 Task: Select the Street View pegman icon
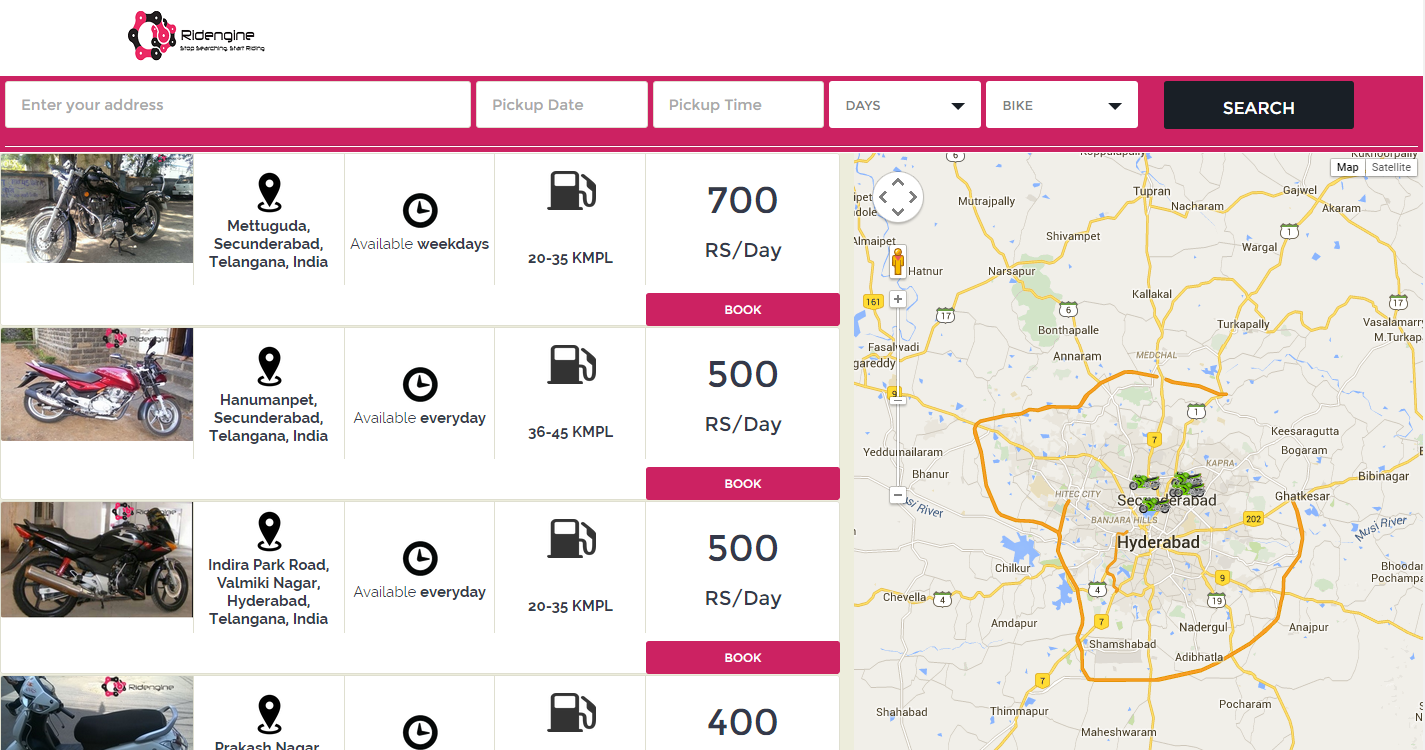pyautogui.click(x=898, y=261)
